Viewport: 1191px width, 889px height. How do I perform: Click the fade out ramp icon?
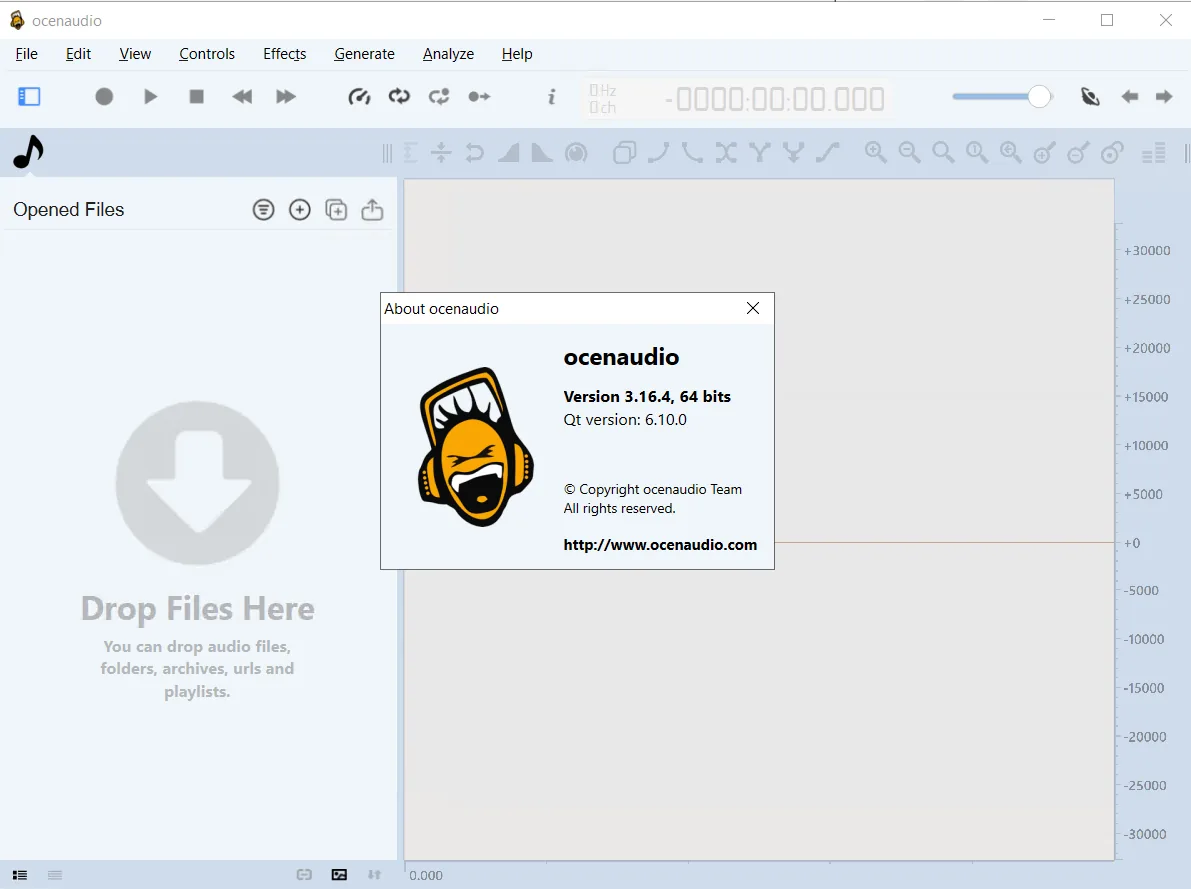point(542,153)
